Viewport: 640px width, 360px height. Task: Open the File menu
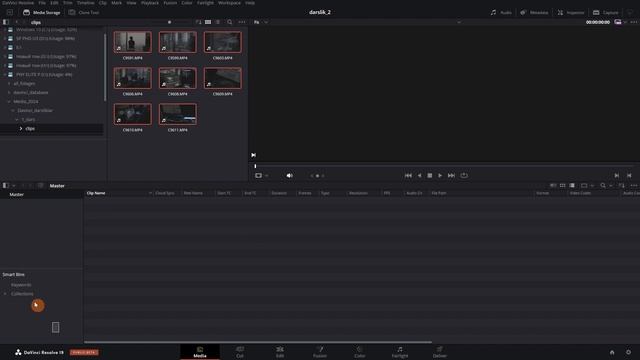42,3
